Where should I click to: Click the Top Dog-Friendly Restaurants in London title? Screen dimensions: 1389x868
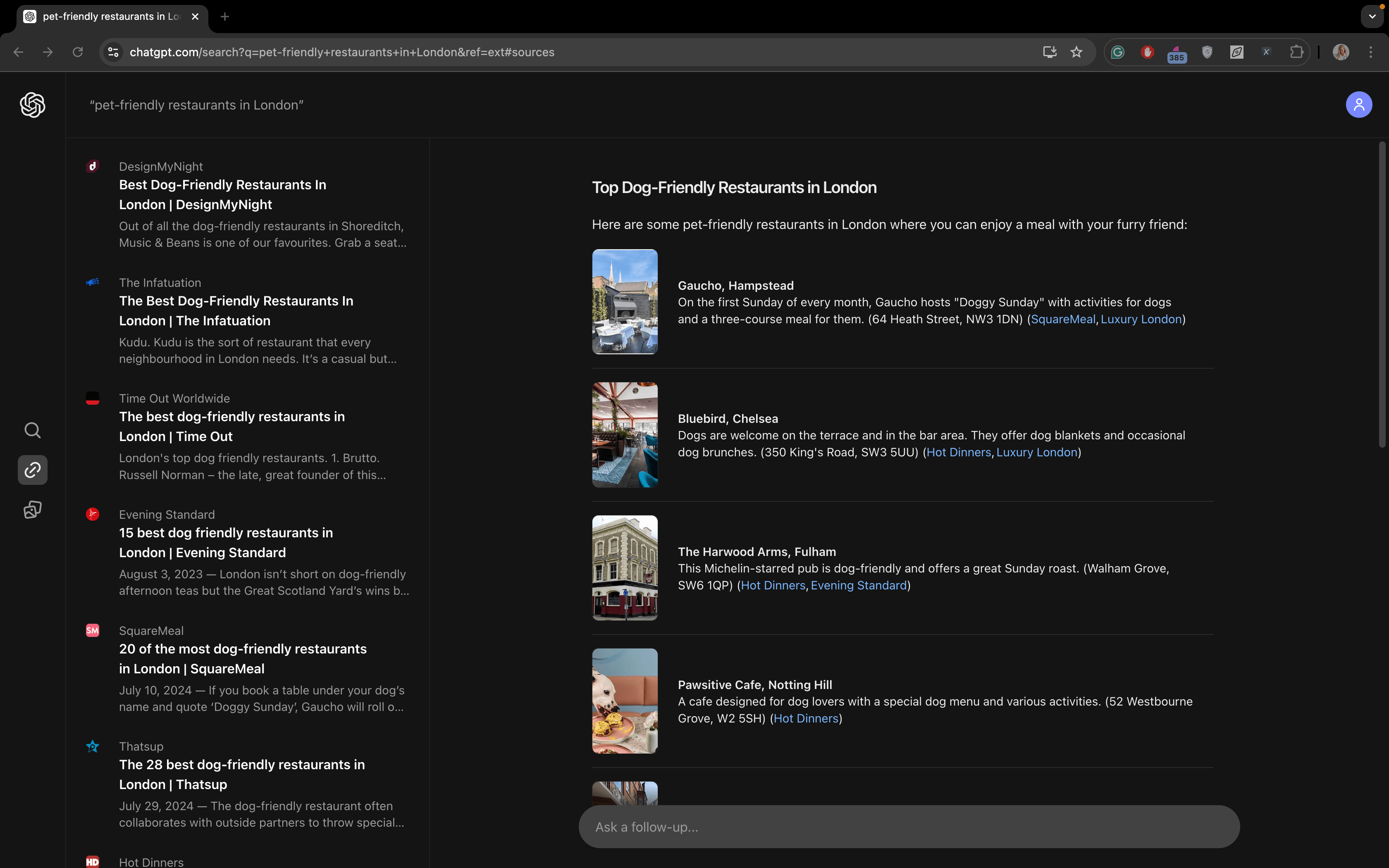[x=734, y=188]
